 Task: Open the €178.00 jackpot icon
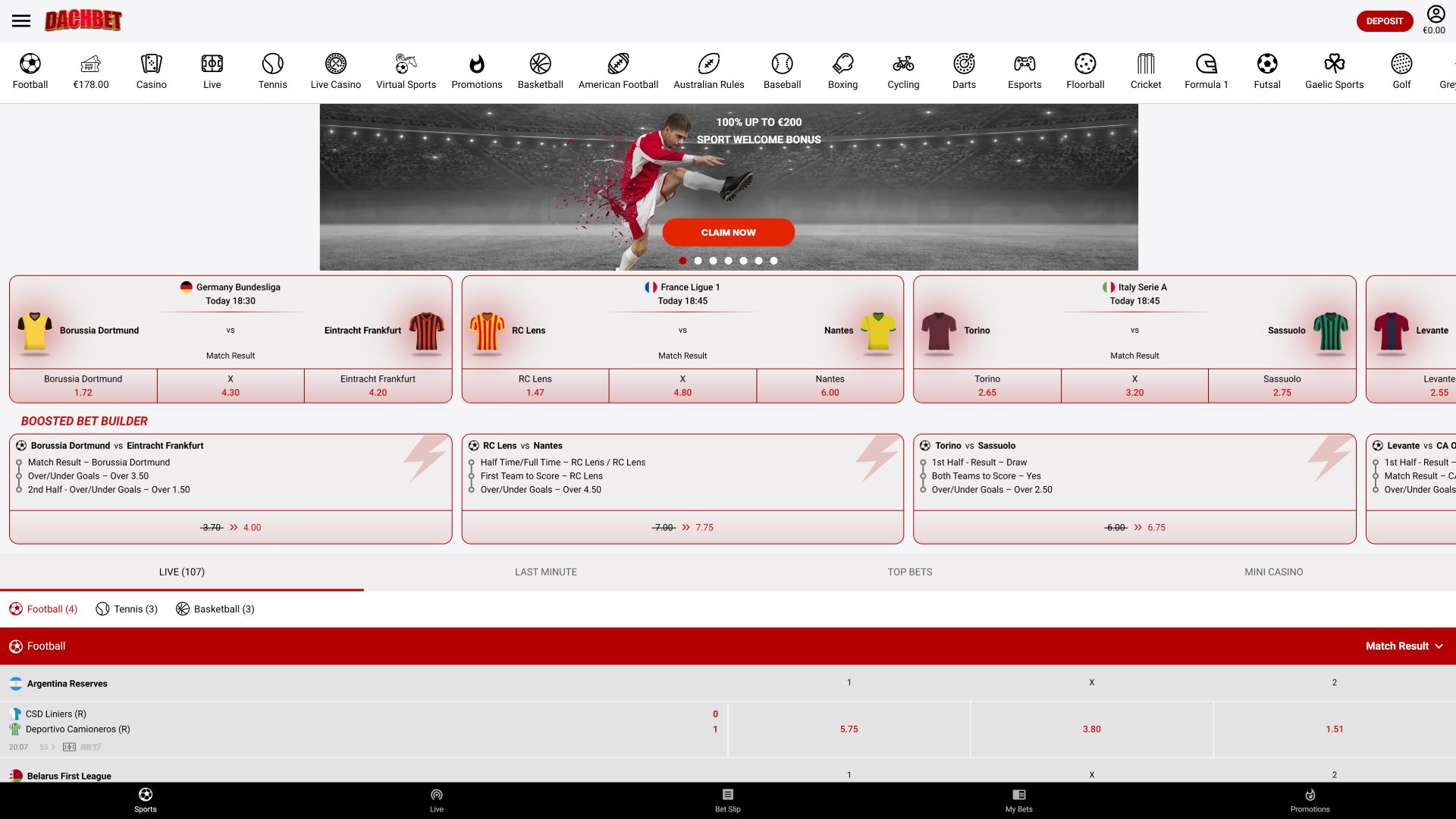pyautogui.click(x=91, y=71)
